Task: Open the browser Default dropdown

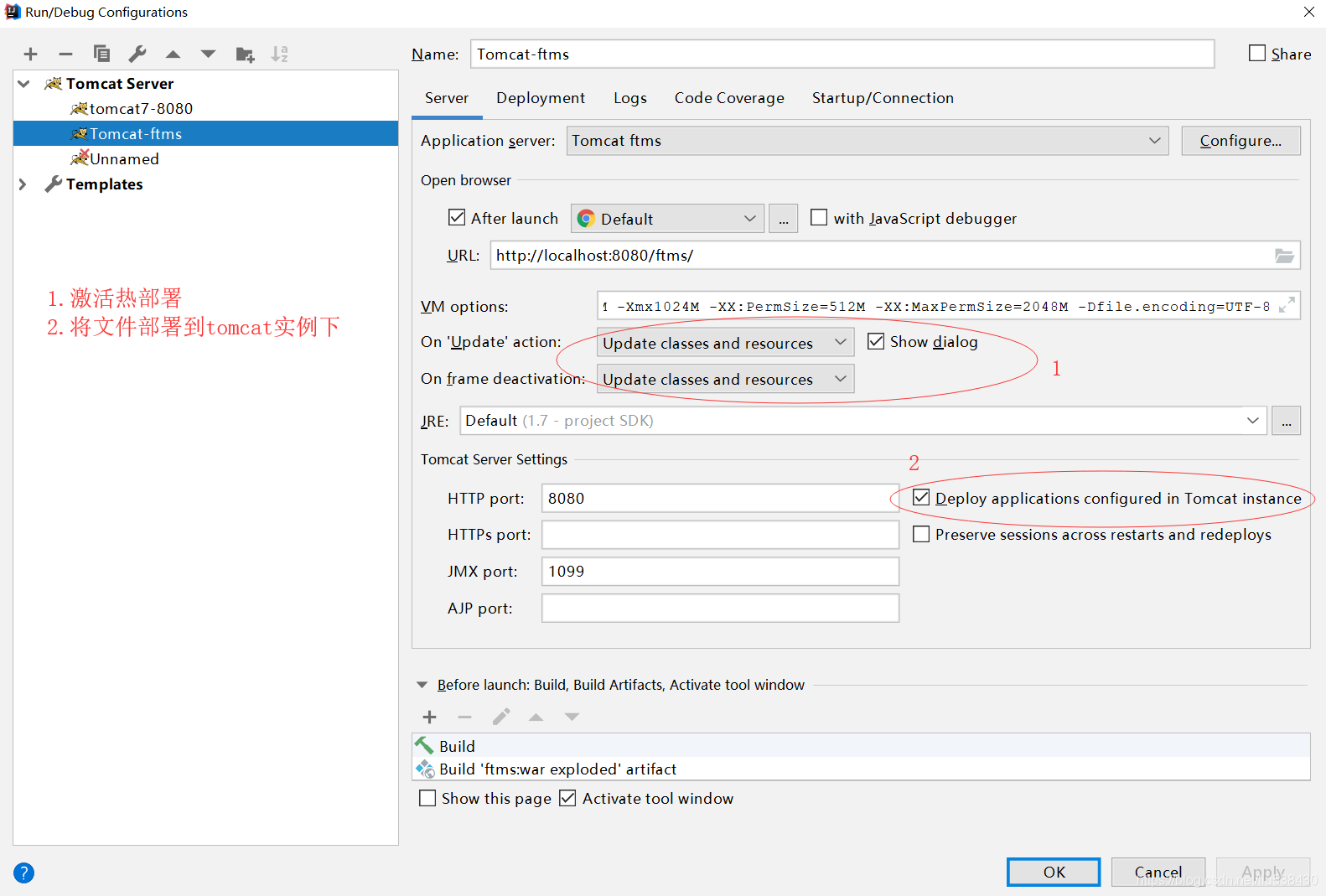Action: point(667,219)
